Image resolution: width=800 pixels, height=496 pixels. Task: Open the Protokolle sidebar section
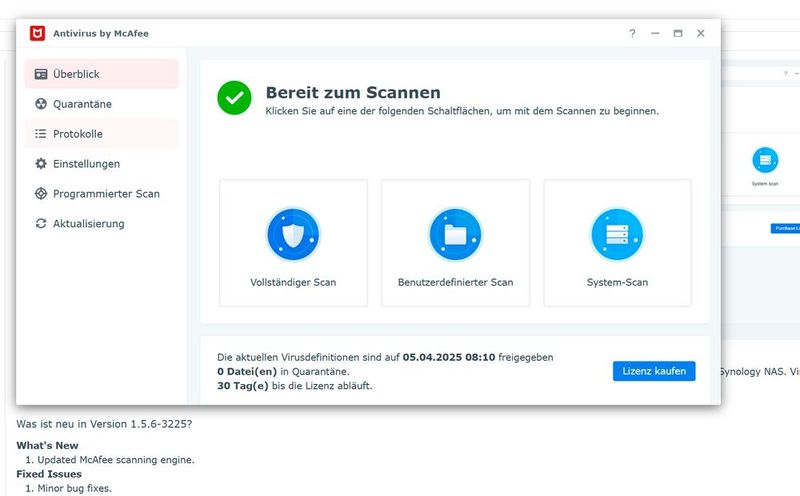[102, 134]
